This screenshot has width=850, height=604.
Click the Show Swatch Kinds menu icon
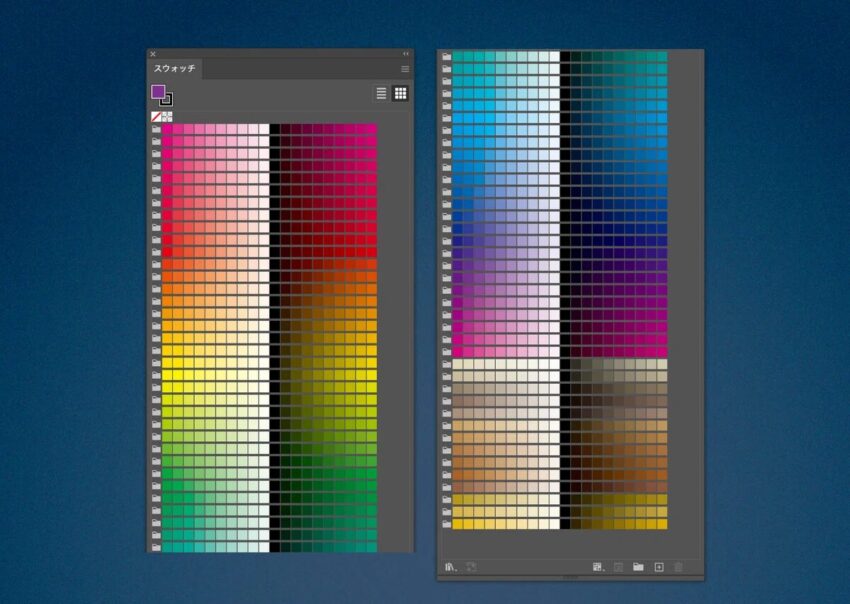tap(597, 567)
